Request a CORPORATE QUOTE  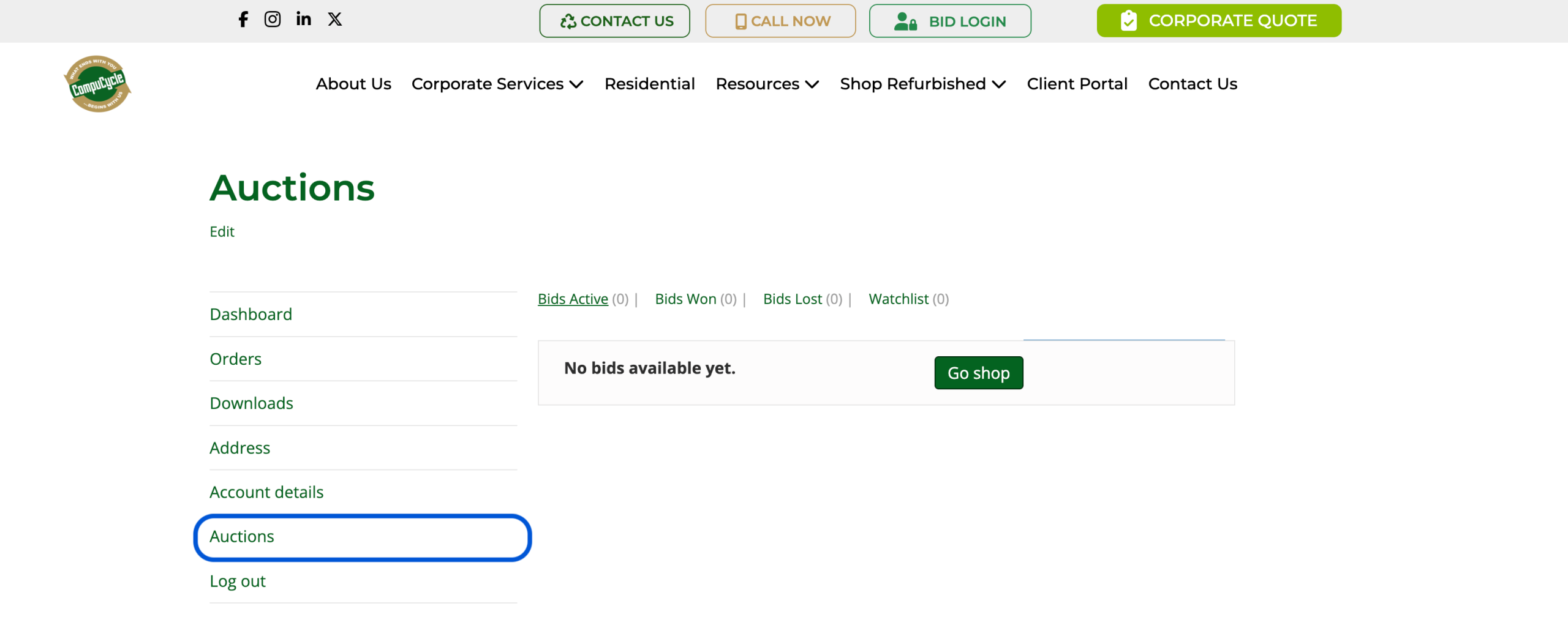point(1219,21)
